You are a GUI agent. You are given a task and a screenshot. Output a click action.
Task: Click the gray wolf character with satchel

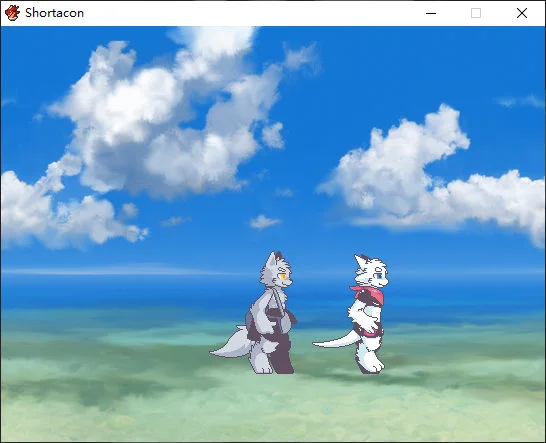click(254, 312)
